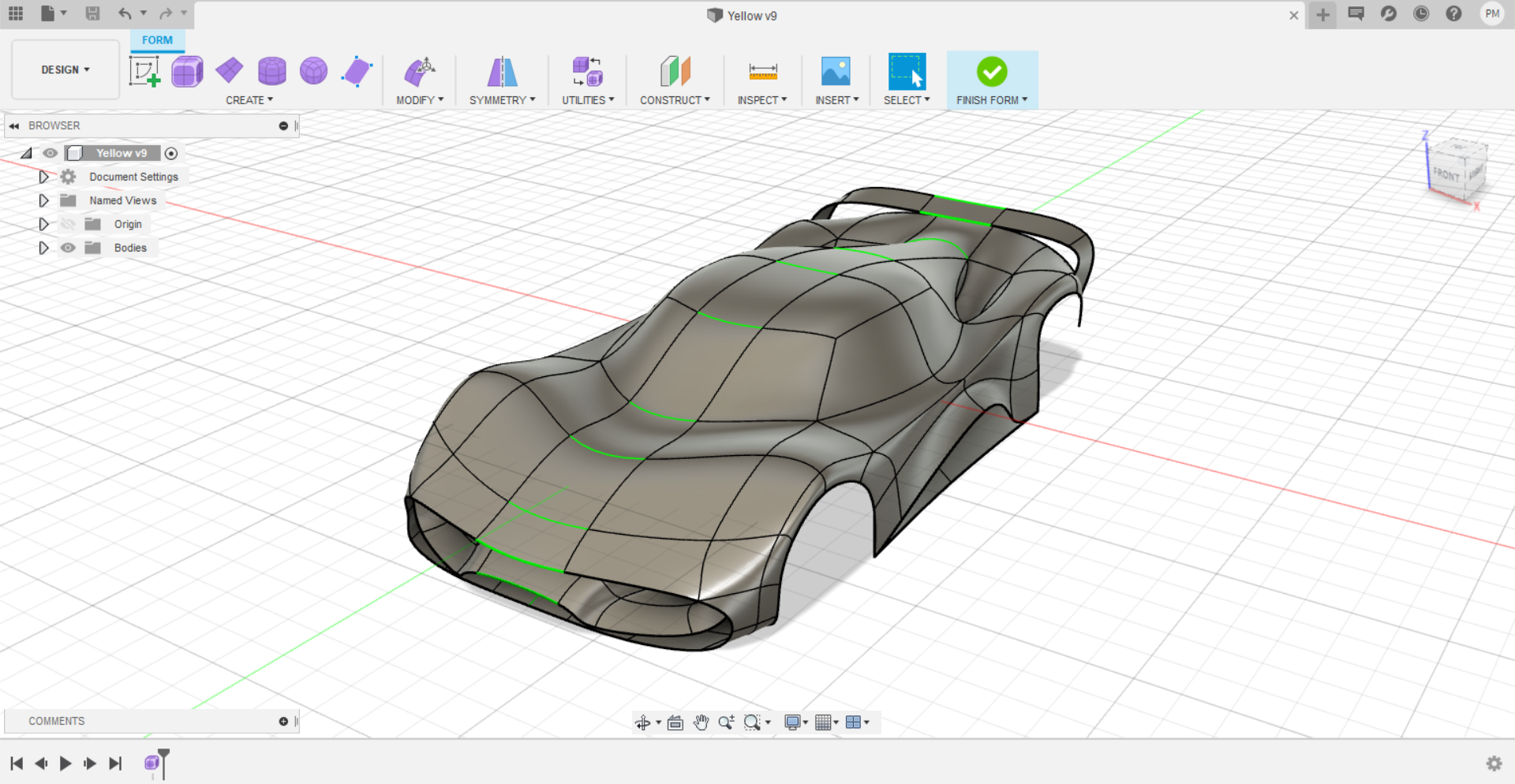This screenshot has width=1515, height=784.
Task: Add a new design tab
Action: [1322, 14]
